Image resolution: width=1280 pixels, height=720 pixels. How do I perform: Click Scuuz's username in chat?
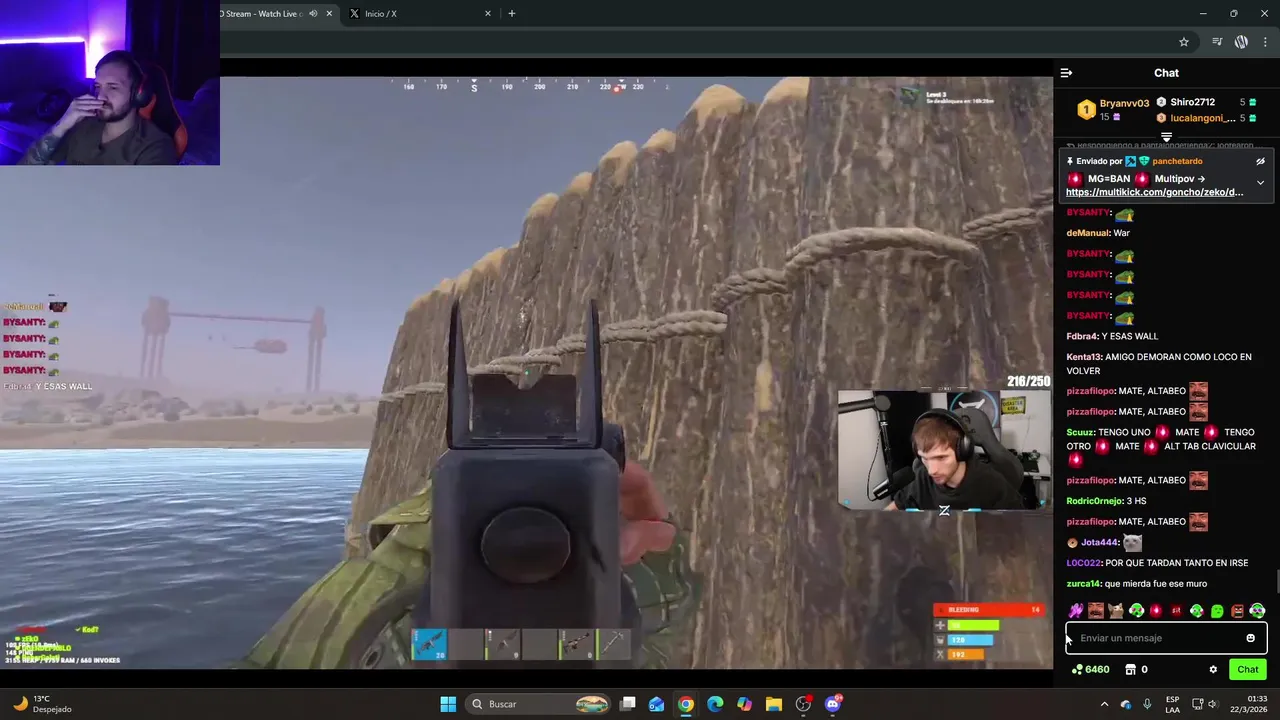click(x=1081, y=432)
